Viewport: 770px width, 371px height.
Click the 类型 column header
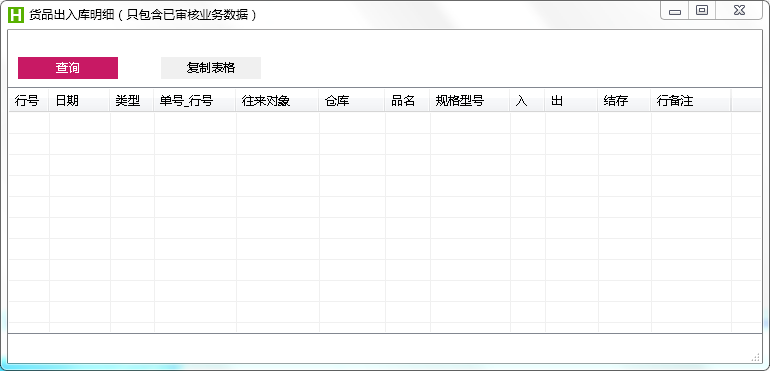(132, 101)
